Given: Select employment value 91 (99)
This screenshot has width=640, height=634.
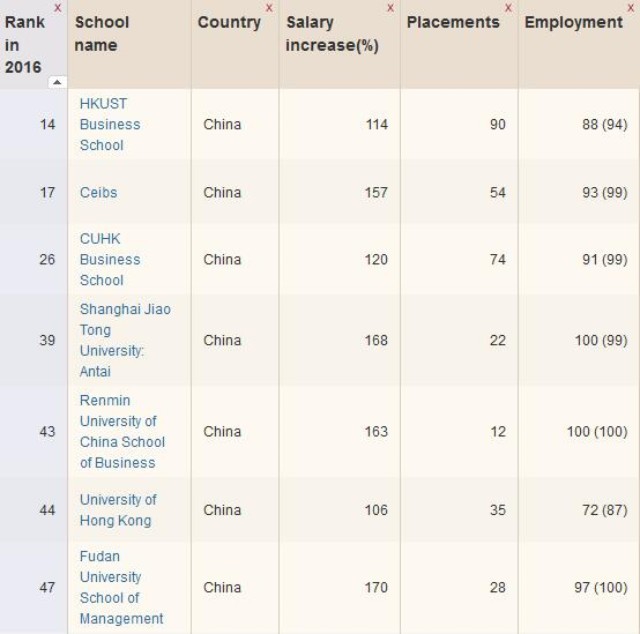Looking at the screenshot, I should (605, 259).
